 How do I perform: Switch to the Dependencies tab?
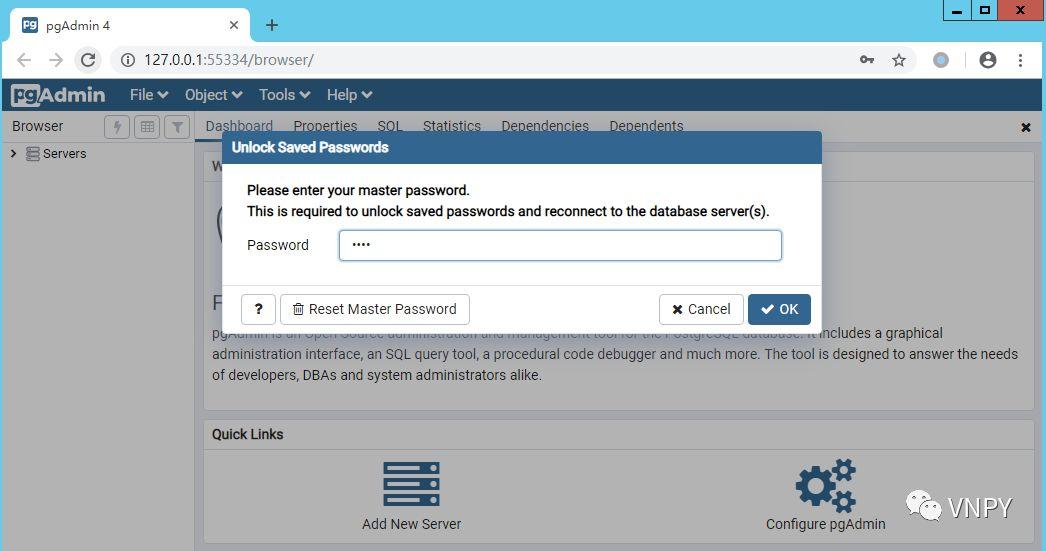[x=545, y=126]
